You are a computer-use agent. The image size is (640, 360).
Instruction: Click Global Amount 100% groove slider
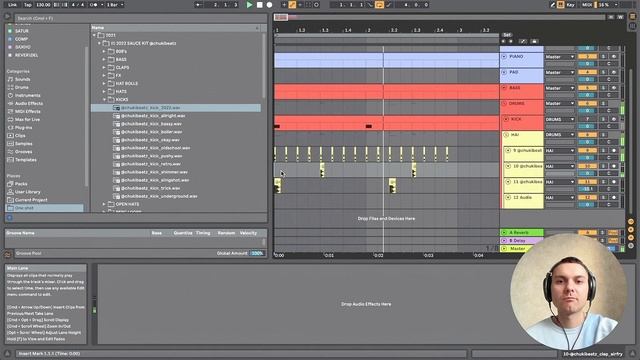point(257,253)
